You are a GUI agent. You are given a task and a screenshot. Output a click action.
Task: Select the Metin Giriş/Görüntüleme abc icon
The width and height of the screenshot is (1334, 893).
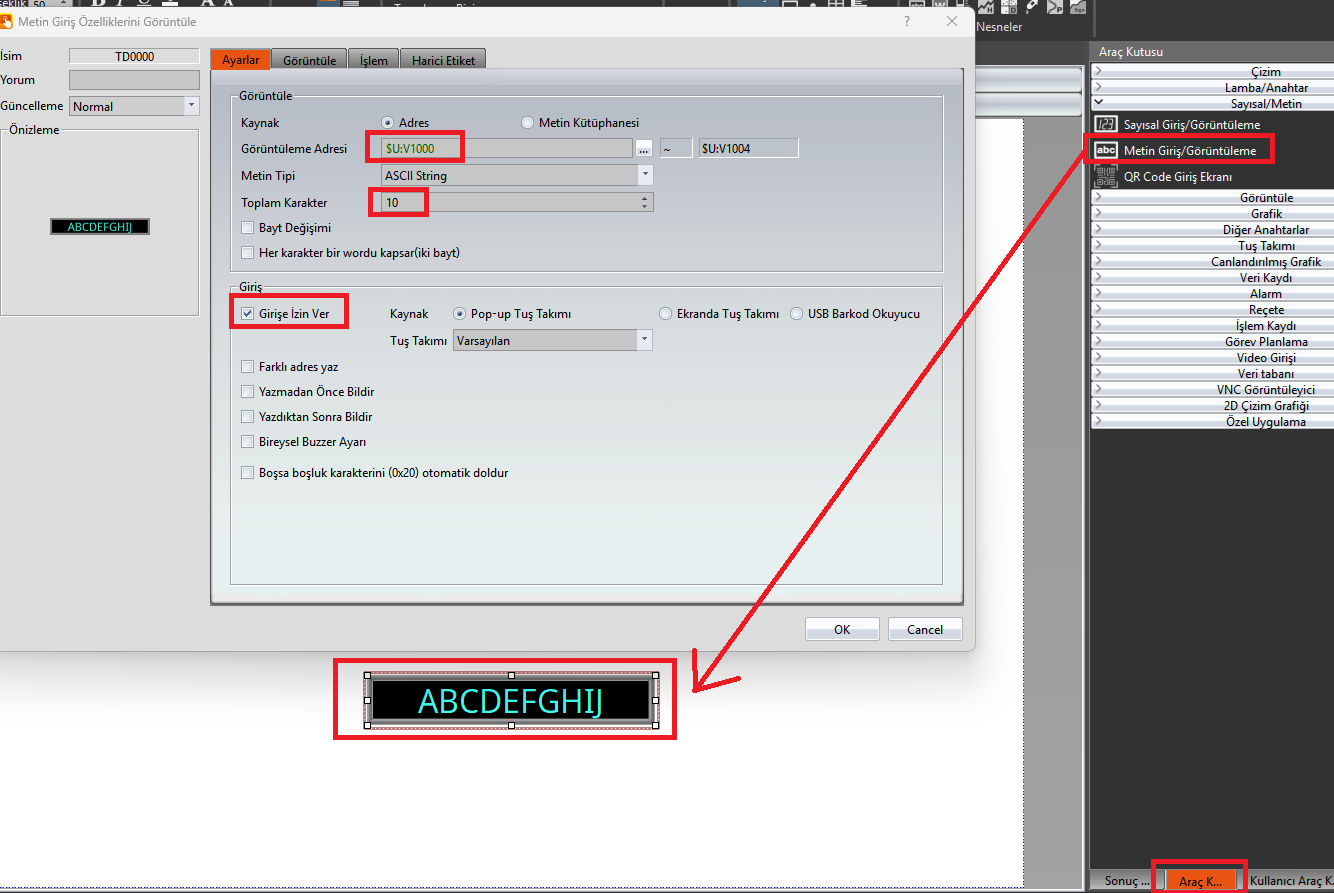click(1105, 150)
